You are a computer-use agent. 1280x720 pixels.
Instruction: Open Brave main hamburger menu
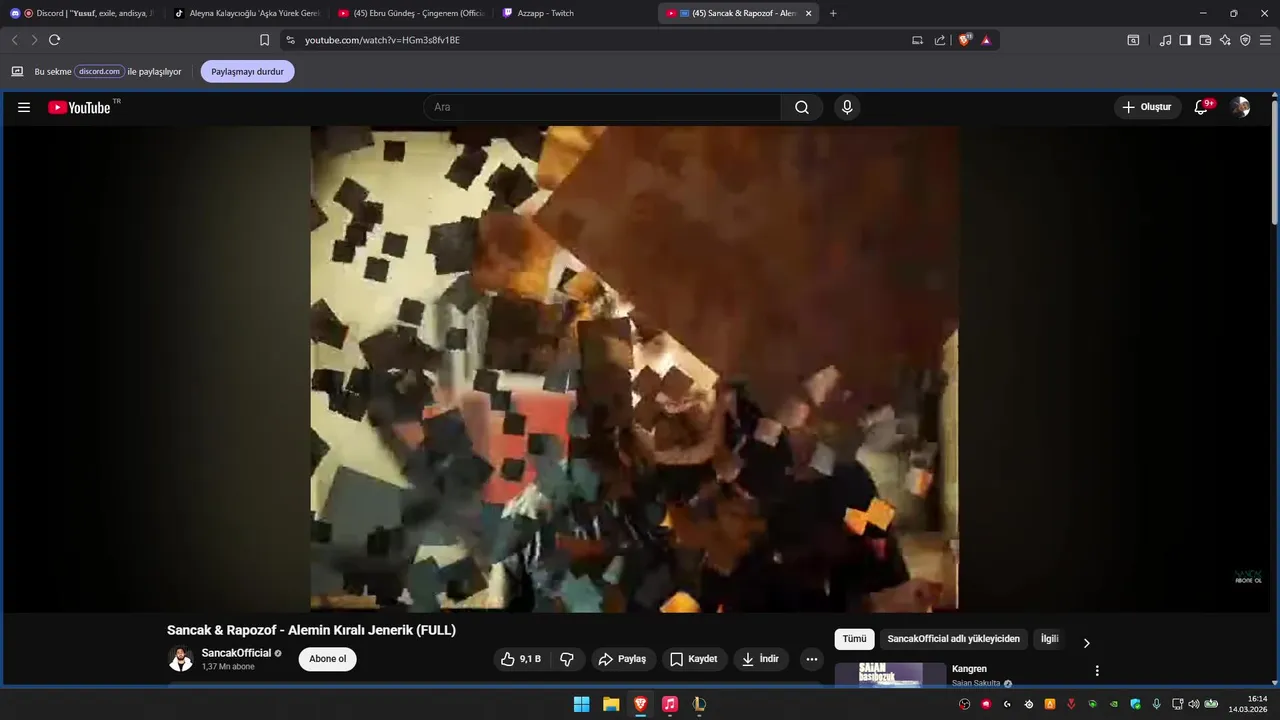tap(1266, 40)
